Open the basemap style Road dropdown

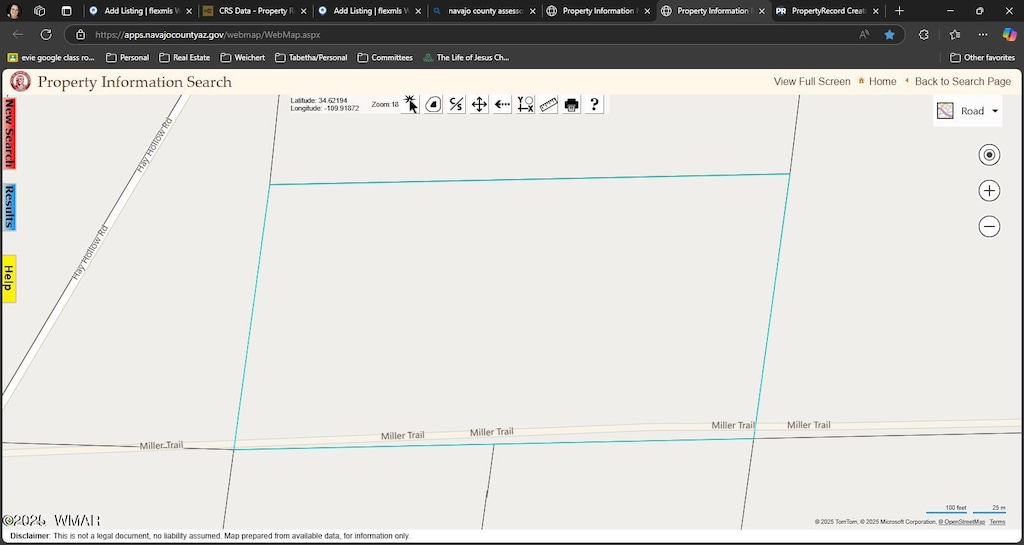(967, 111)
